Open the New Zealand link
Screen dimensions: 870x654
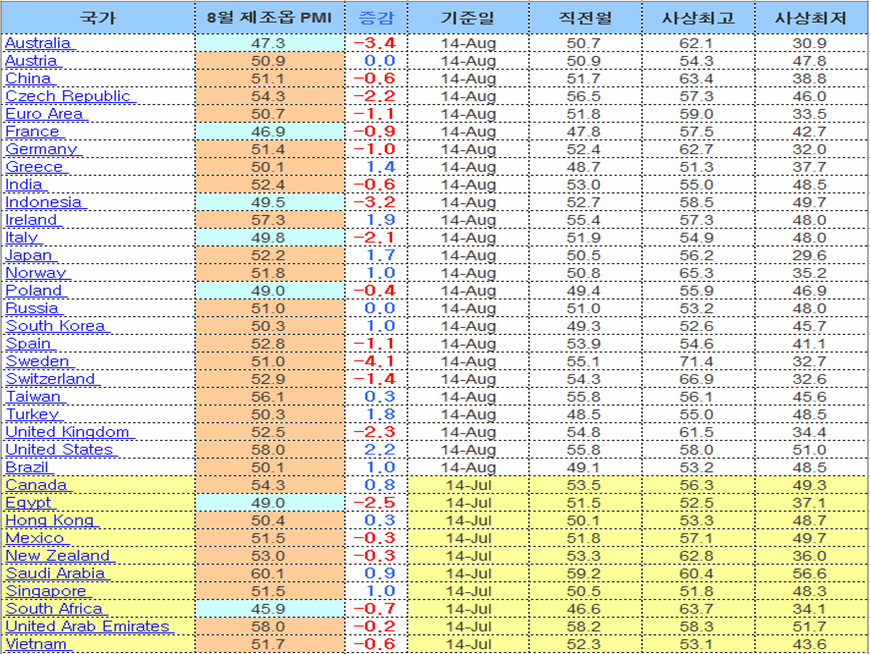pyautogui.click(x=58, y=555)
